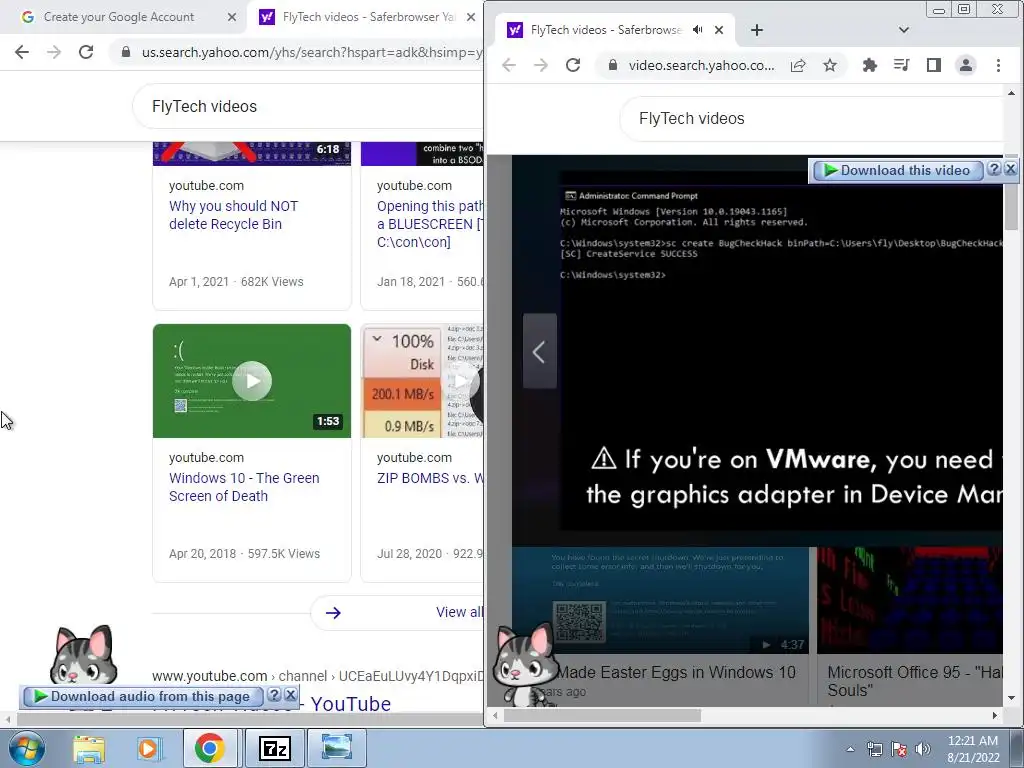Open the picture viewer taskbar icon

point(336,748)
